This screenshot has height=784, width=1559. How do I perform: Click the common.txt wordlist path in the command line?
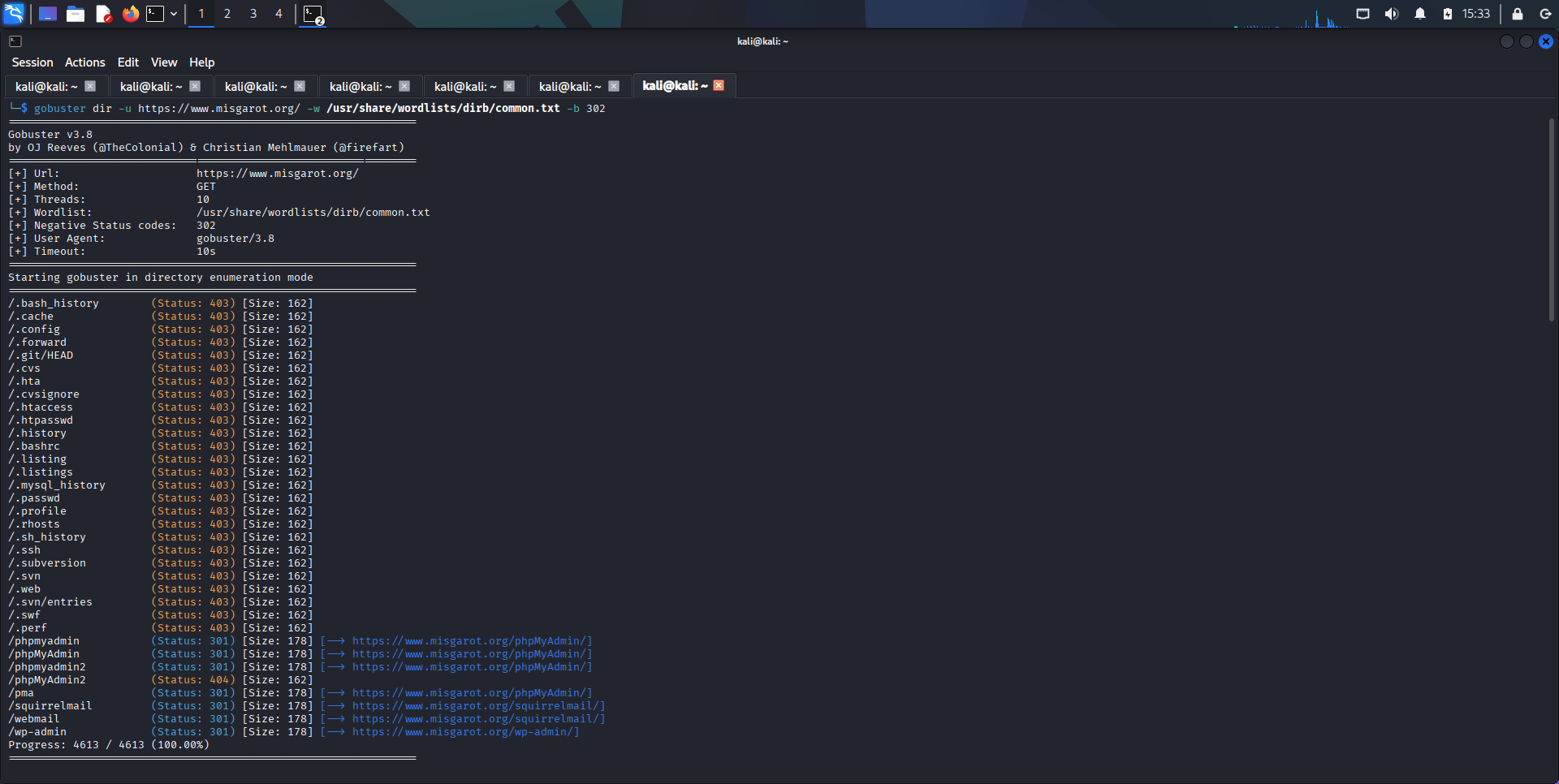point(443,109)
